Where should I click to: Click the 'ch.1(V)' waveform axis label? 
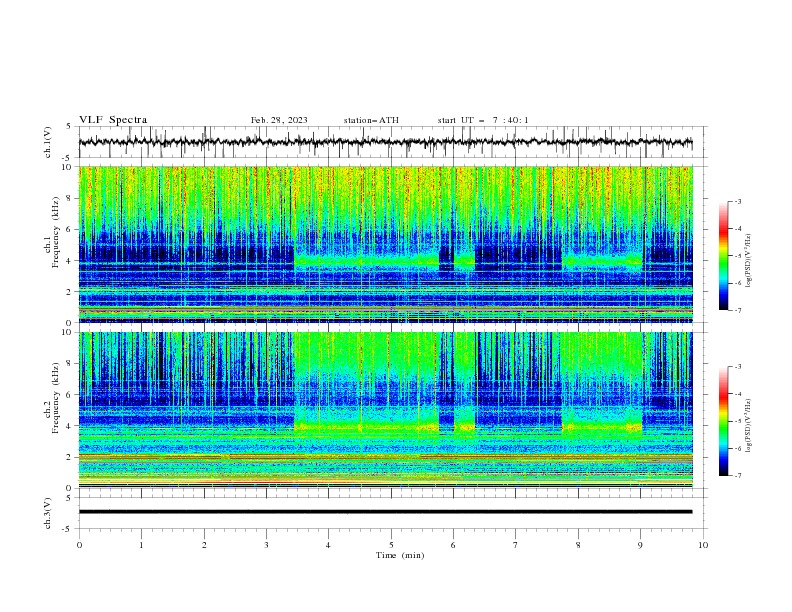coord(48,142)
